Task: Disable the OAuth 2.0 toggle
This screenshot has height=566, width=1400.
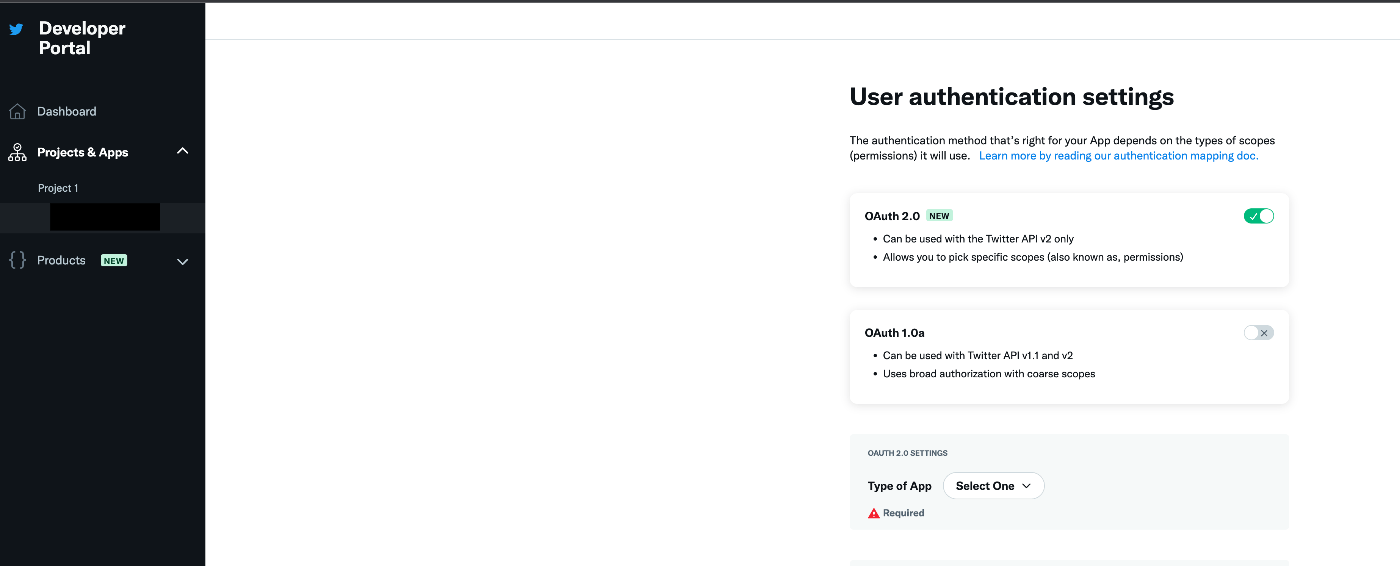Action: [x=1259, y=216]
